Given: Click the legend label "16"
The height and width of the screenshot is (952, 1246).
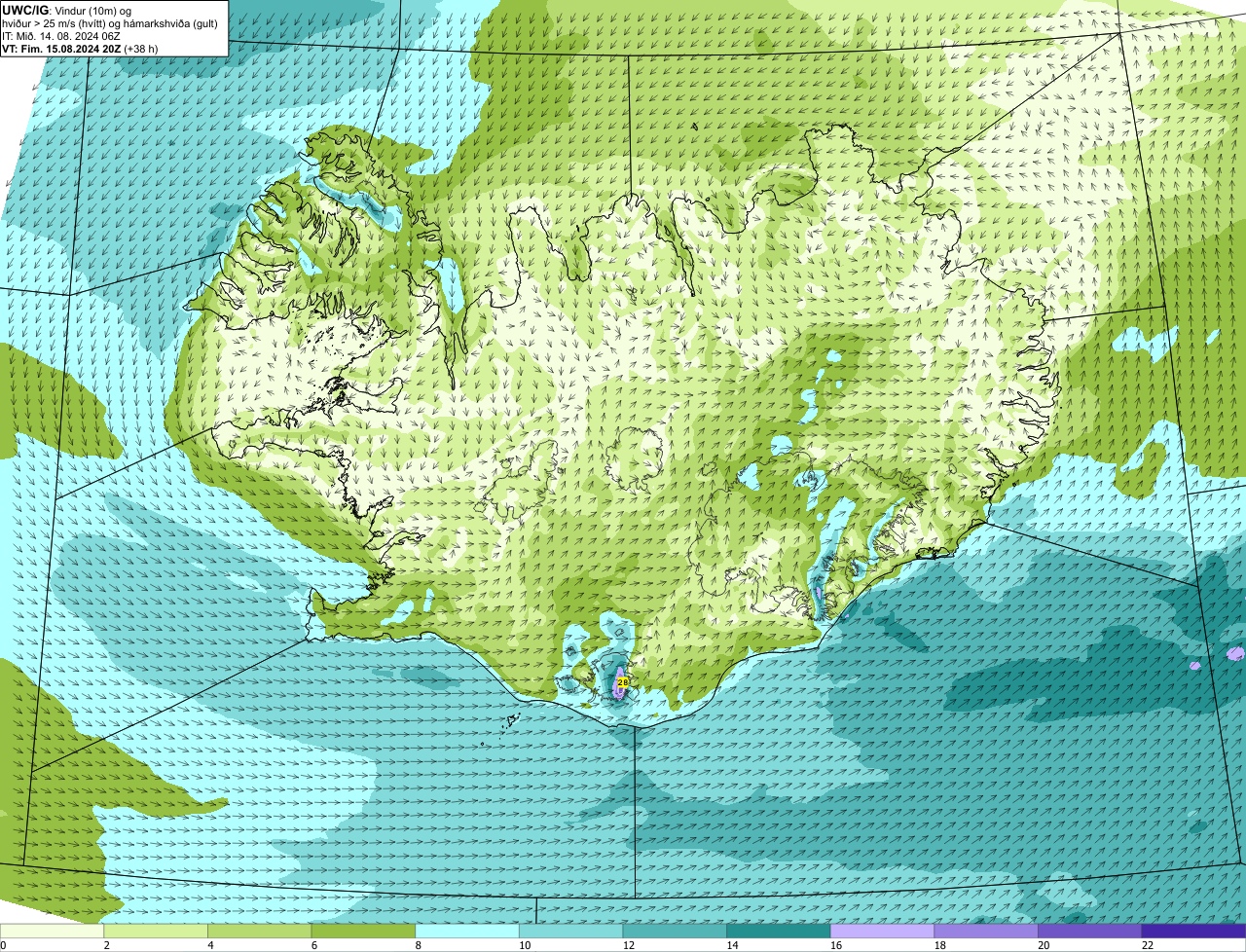Looking at the screenshot, I should (836, 945).
